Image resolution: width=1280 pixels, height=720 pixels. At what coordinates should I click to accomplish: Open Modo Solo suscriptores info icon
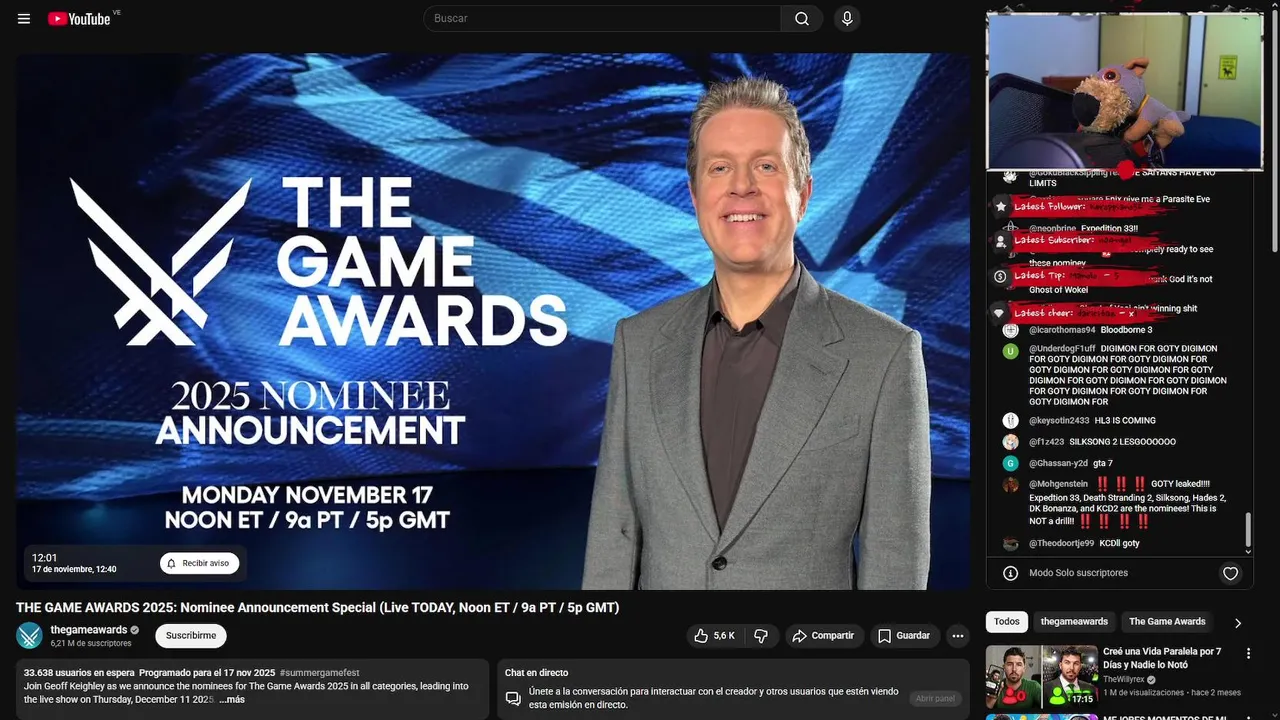tap(1010, 573)
